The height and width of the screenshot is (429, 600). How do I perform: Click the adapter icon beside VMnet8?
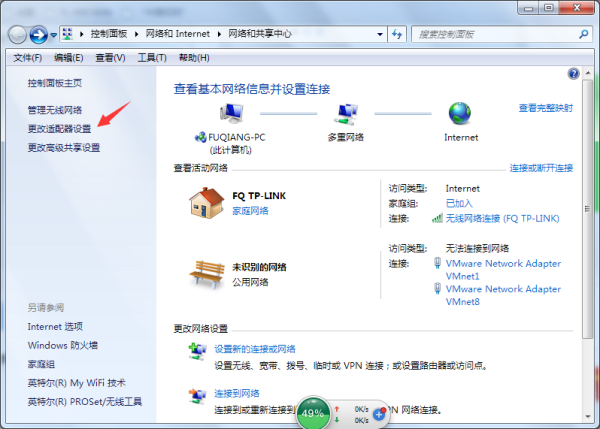437,288
